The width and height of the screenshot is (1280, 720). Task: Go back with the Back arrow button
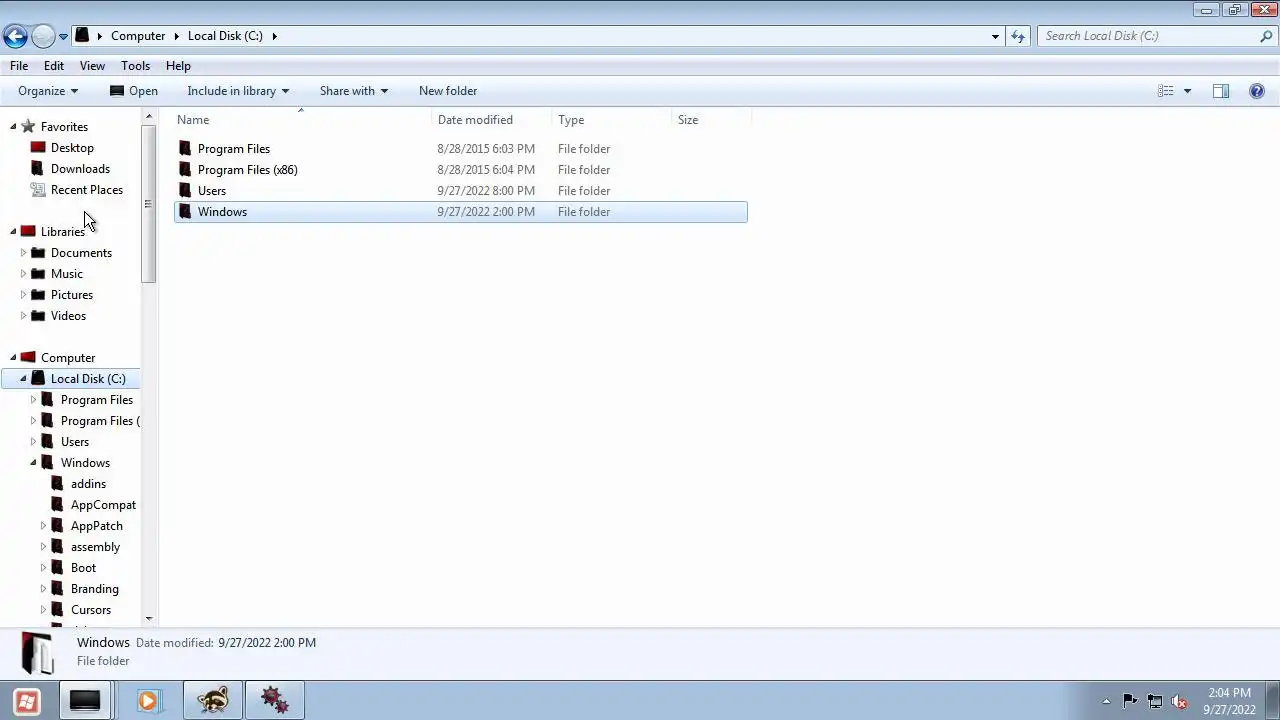[x=14, y=37]
